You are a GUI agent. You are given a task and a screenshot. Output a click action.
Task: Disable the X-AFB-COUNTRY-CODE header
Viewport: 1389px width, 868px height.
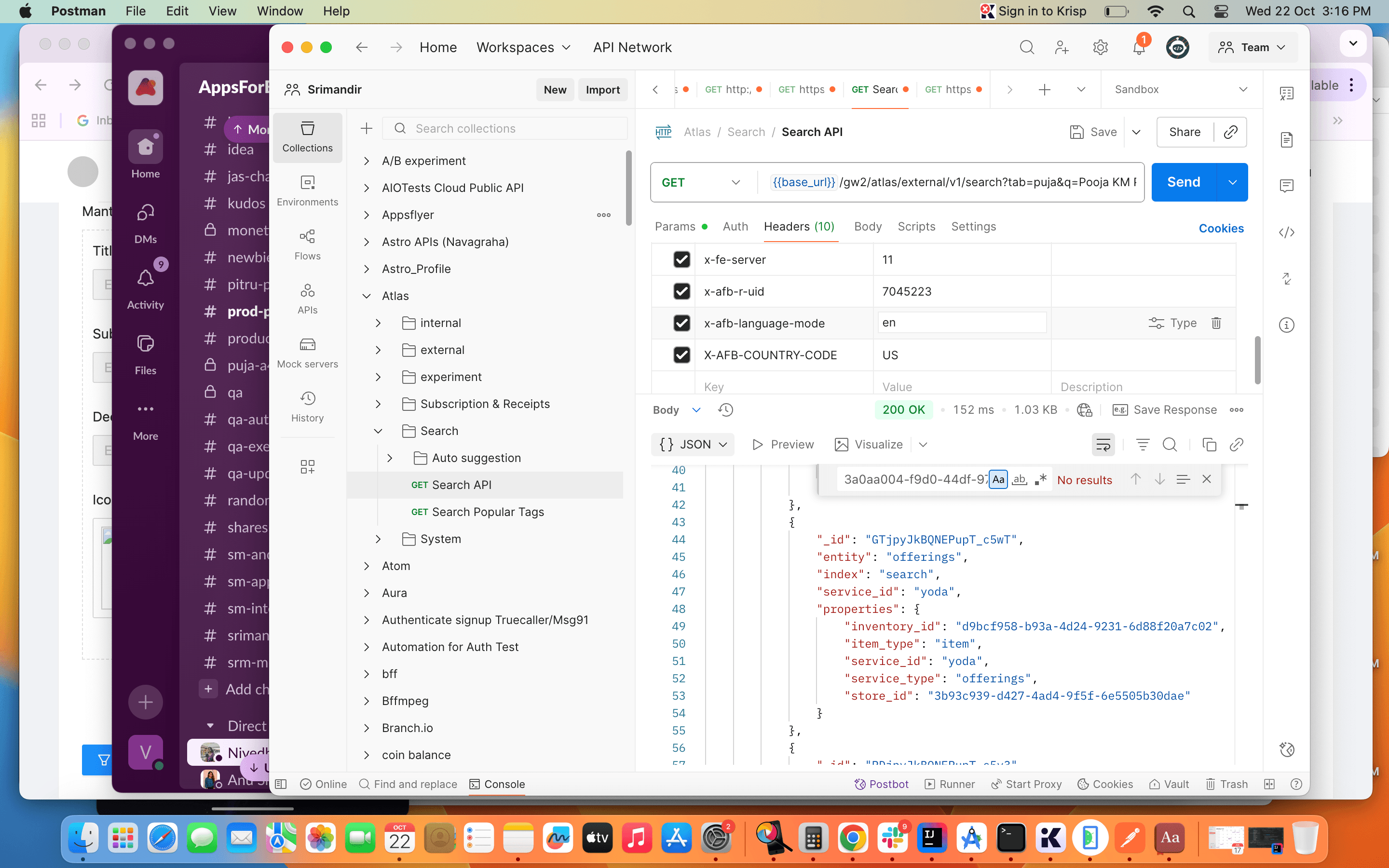(x=681, y=355)
